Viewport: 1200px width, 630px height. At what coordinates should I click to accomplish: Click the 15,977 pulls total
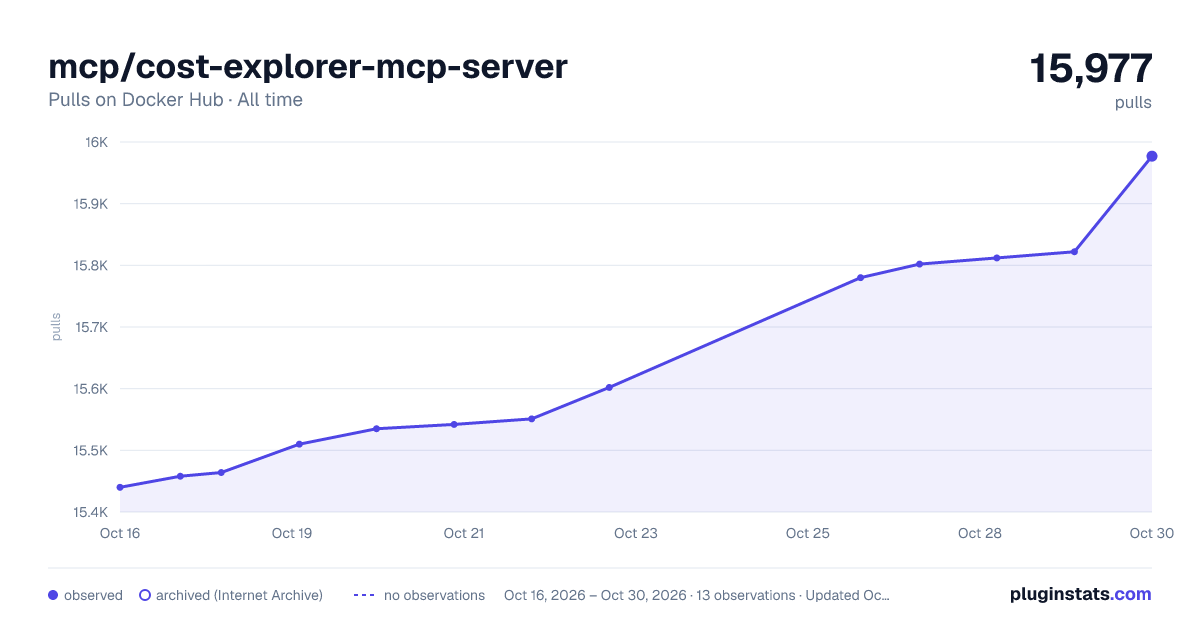(1091, 69)
